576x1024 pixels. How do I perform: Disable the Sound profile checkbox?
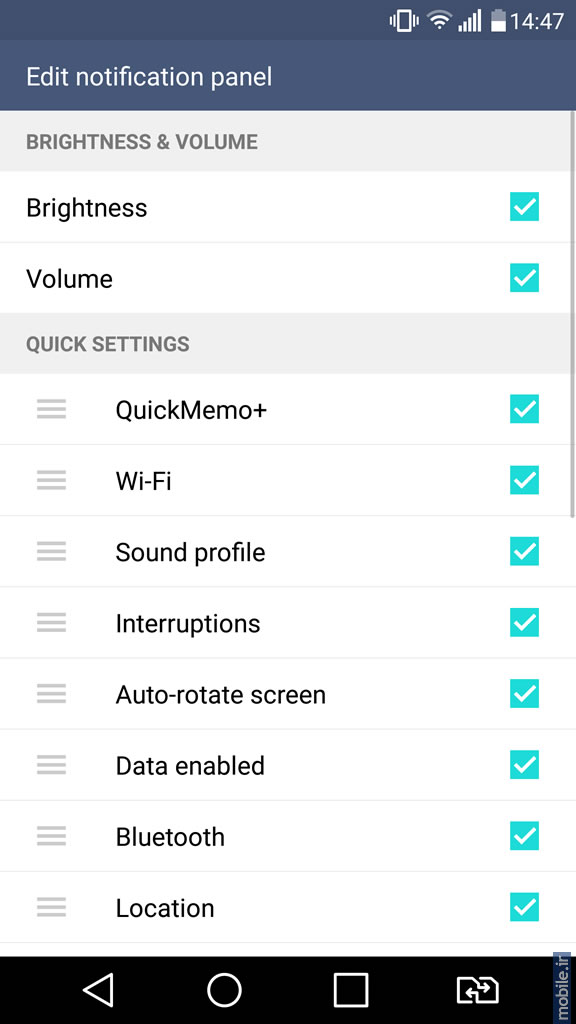(x=524, y=552)
